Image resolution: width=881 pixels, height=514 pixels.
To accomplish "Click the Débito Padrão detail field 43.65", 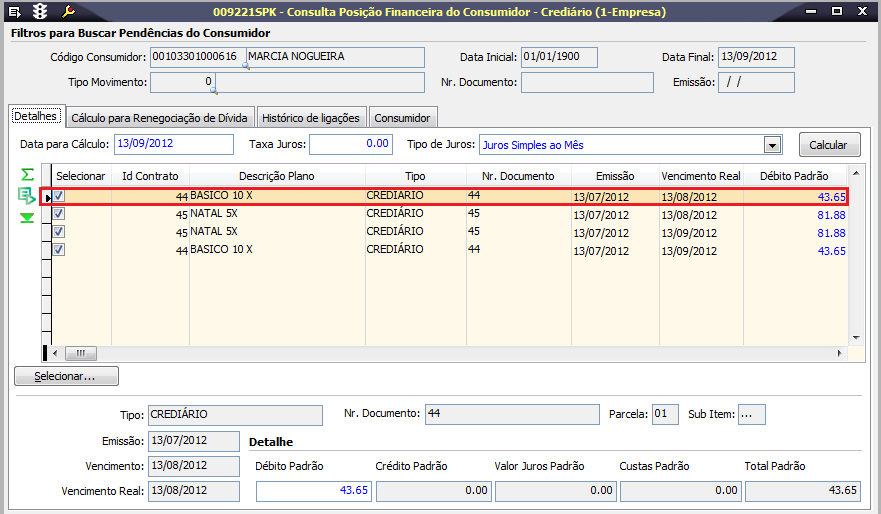I will click(x=314, y=491).
